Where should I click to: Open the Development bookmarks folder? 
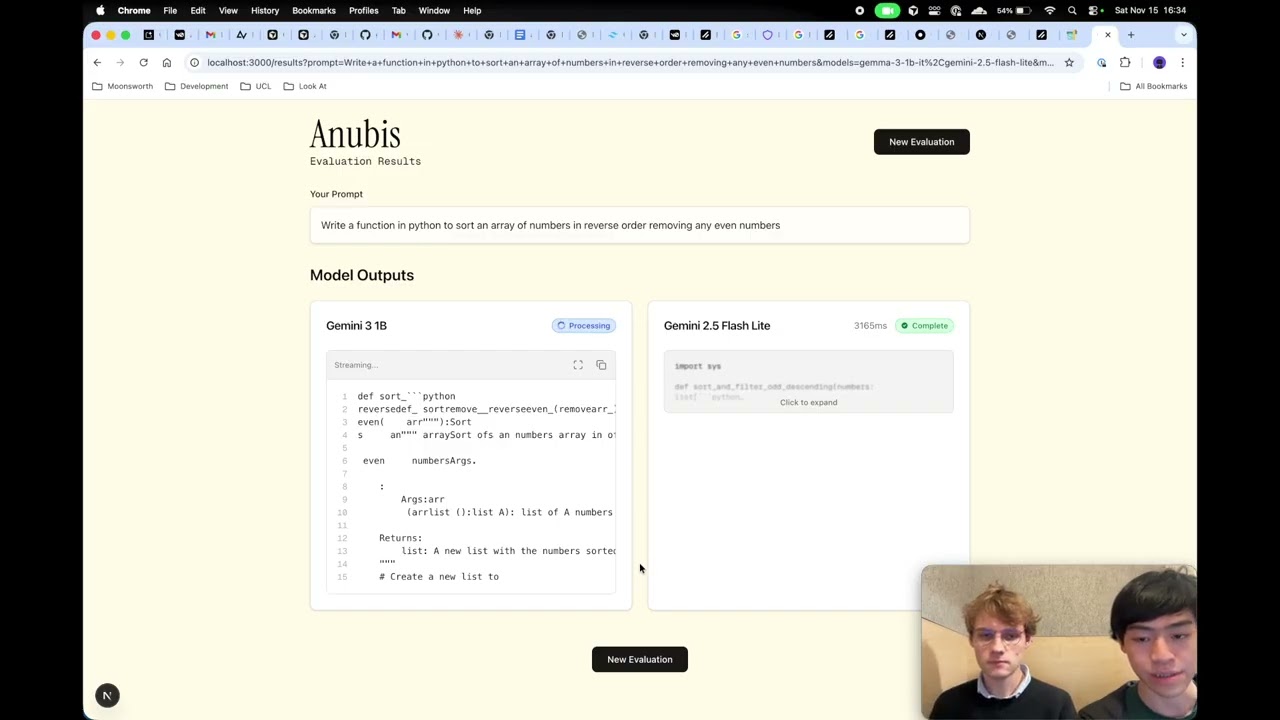(x=197, y=86)
